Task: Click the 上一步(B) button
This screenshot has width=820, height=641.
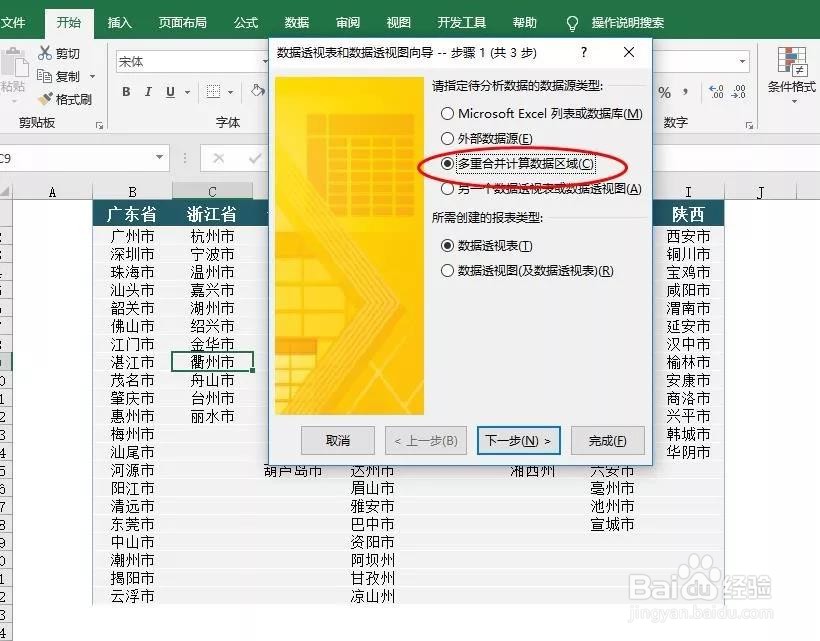Action: 426,441
